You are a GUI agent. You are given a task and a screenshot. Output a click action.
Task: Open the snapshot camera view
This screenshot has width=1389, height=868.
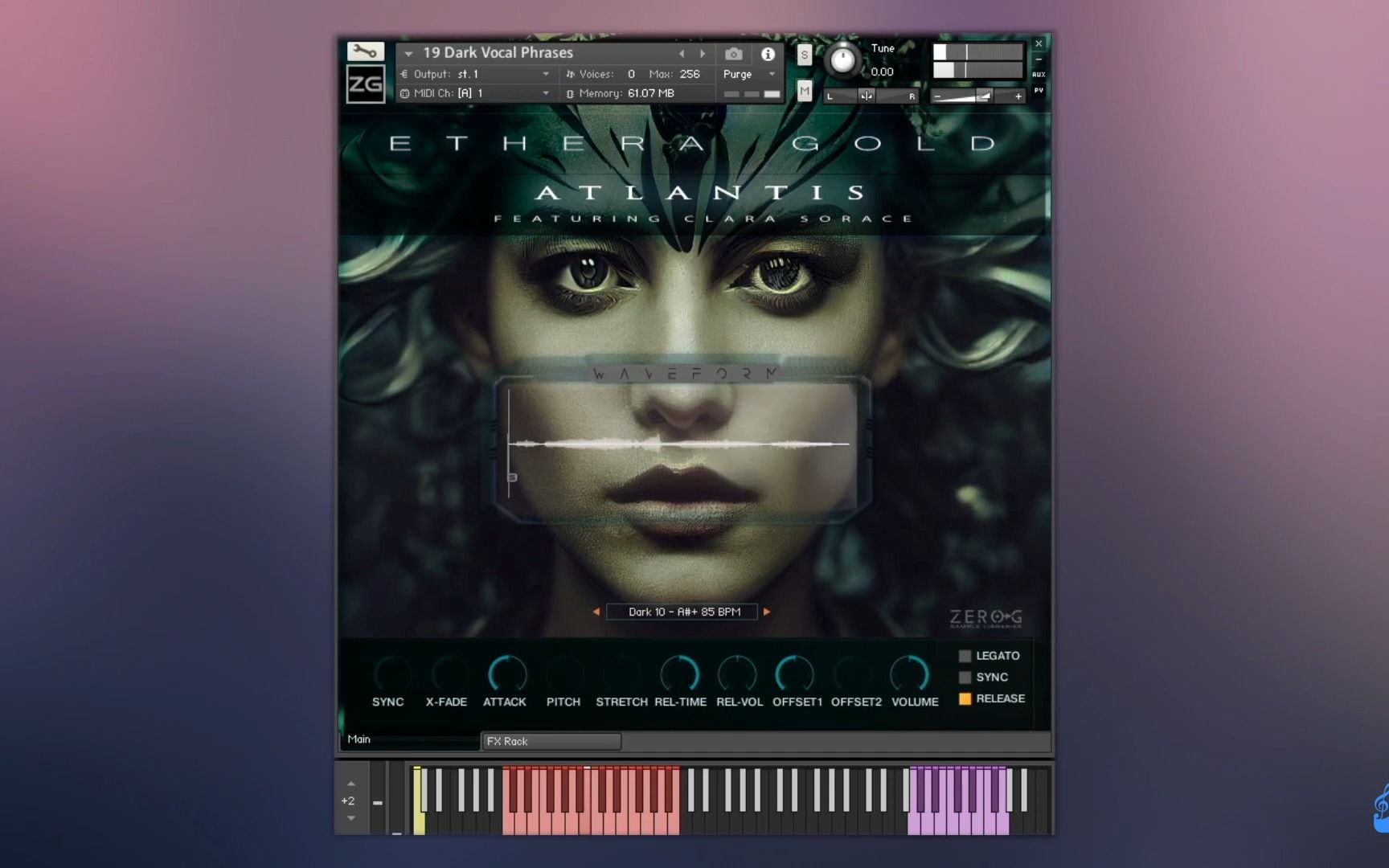coord(733,54)
